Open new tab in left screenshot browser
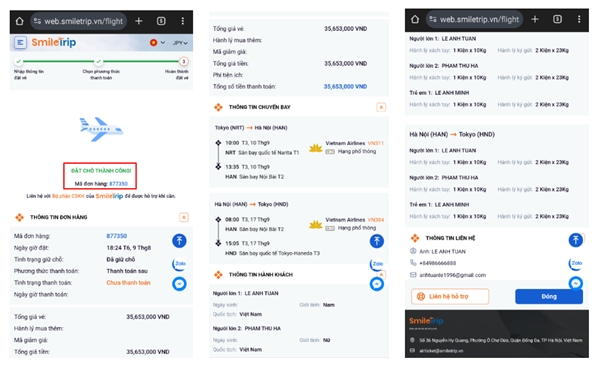Image resolution: width=600 pixels, height=366 pixels. 139,21
